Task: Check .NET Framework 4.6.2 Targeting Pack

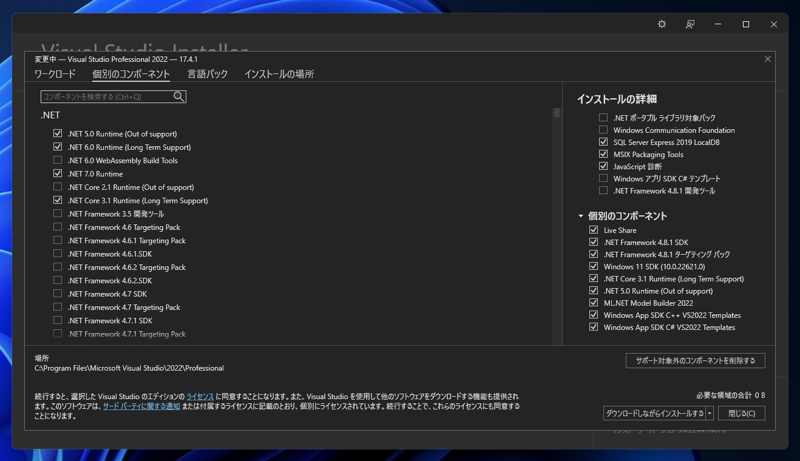Action: [58, 267]
